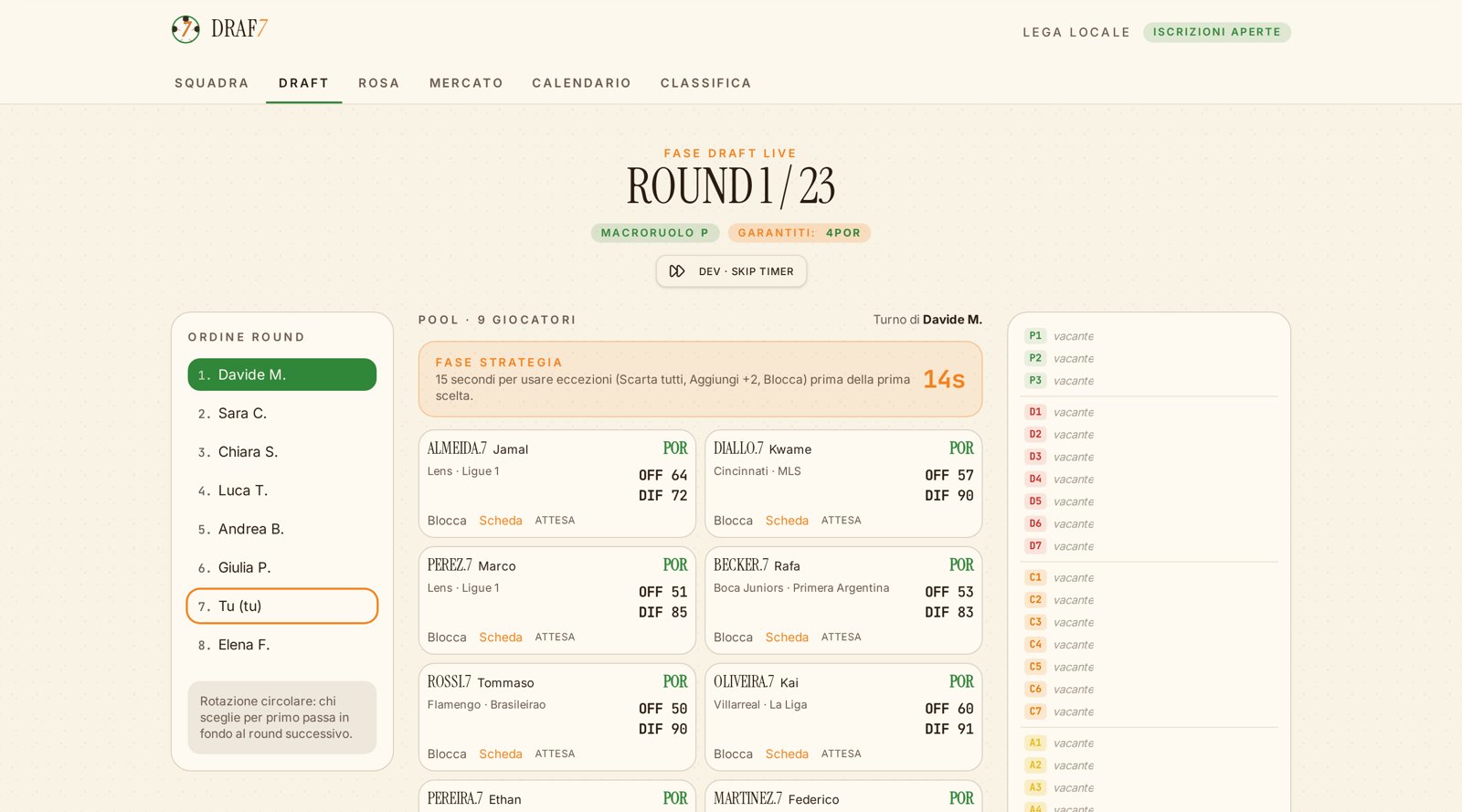Click the ATTESA status on Oliveira.7 card

tap(842, 754)
